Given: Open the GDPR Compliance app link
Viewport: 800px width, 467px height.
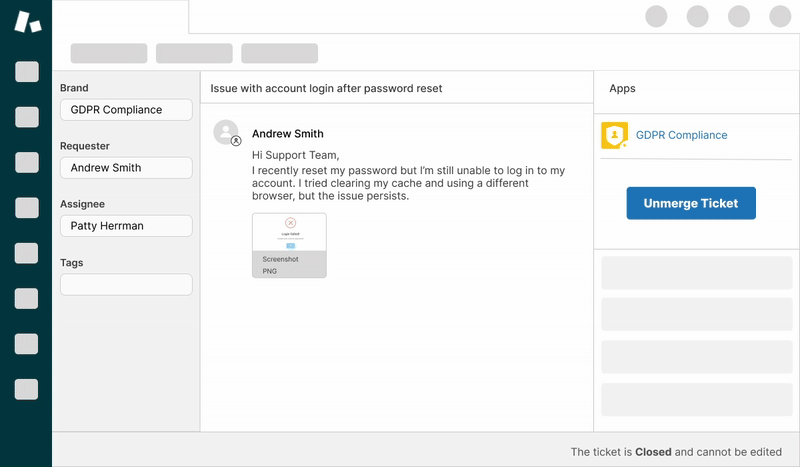Looking at the screenshot, I should tap(681, 135).
